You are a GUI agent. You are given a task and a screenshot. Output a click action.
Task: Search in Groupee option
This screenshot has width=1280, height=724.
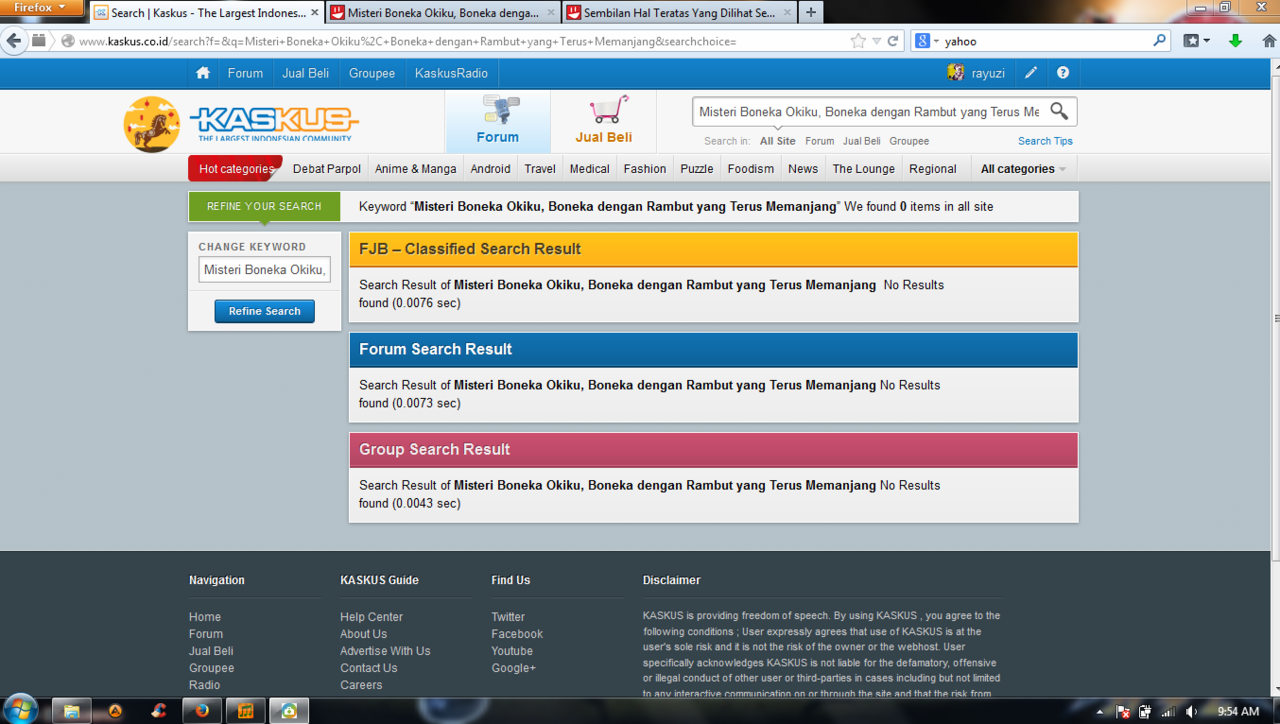coord(909,141)
